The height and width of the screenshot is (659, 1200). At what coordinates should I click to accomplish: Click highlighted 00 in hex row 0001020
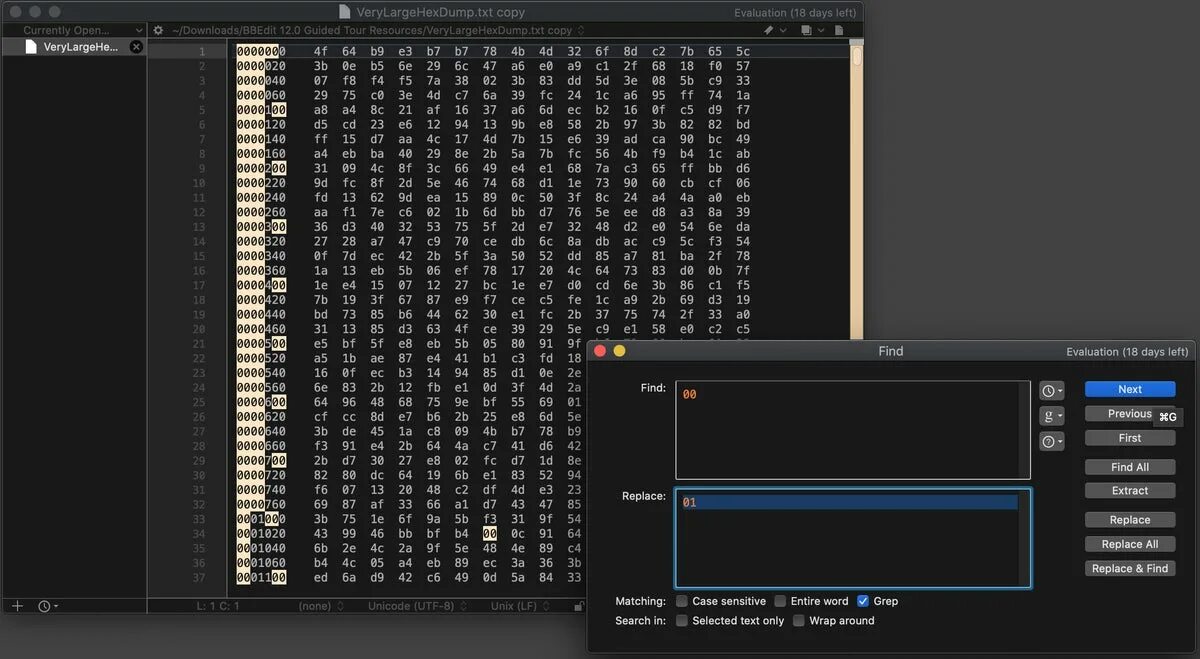[489, 534]
